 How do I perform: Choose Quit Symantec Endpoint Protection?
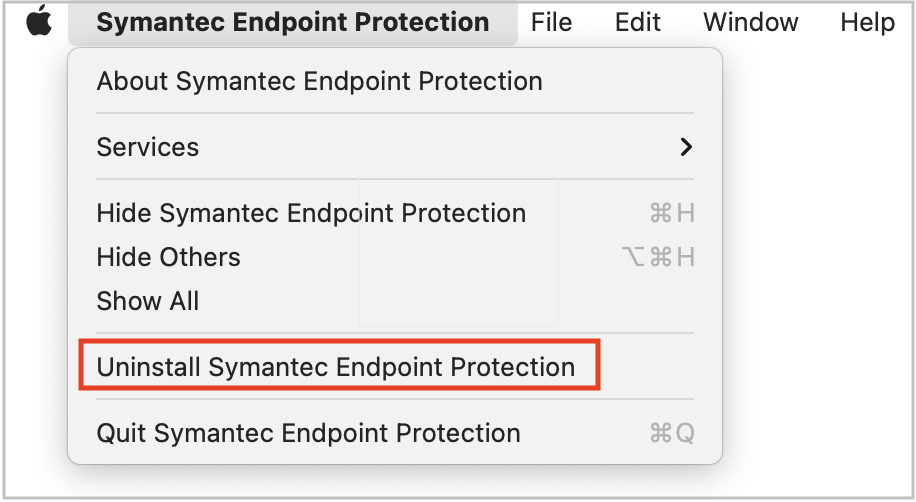coord(395,433)
